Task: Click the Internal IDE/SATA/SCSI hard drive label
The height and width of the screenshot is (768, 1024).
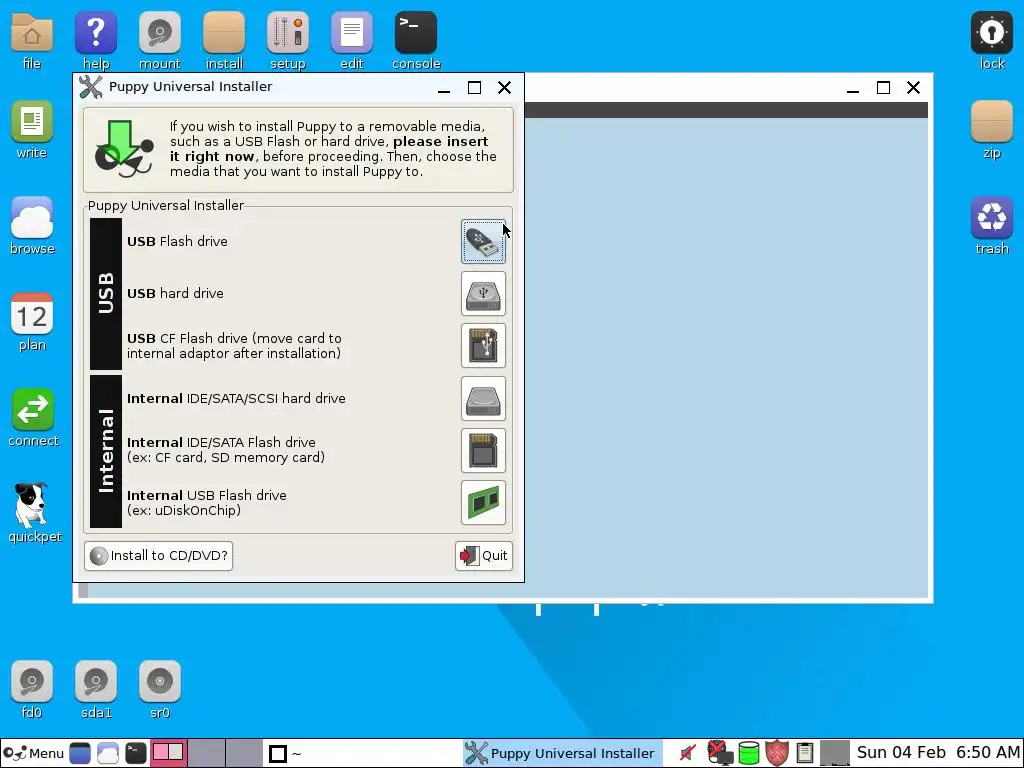Action: [236, 398]
